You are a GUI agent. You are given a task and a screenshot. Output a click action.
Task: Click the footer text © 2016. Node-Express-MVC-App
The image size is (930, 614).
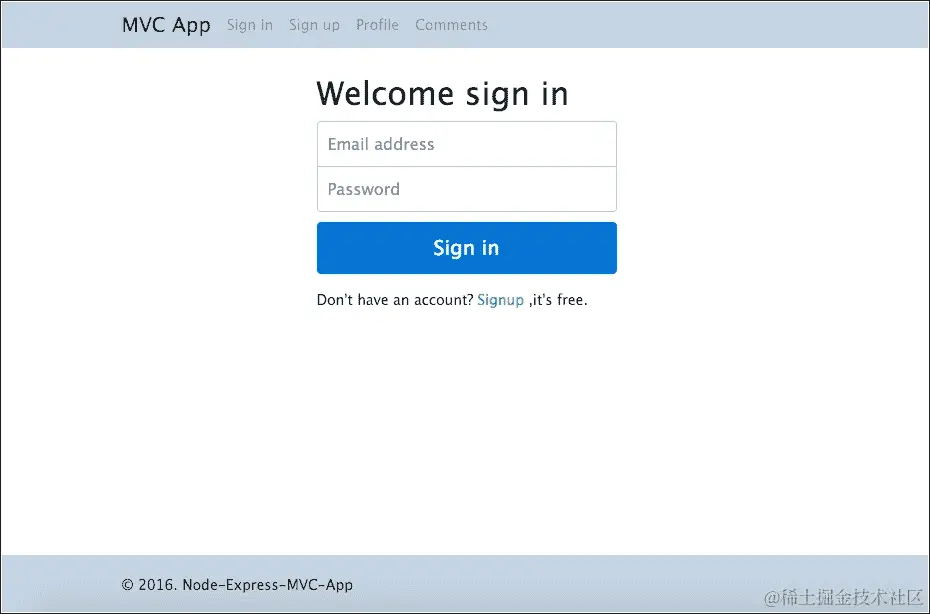[x=237, y=585]
